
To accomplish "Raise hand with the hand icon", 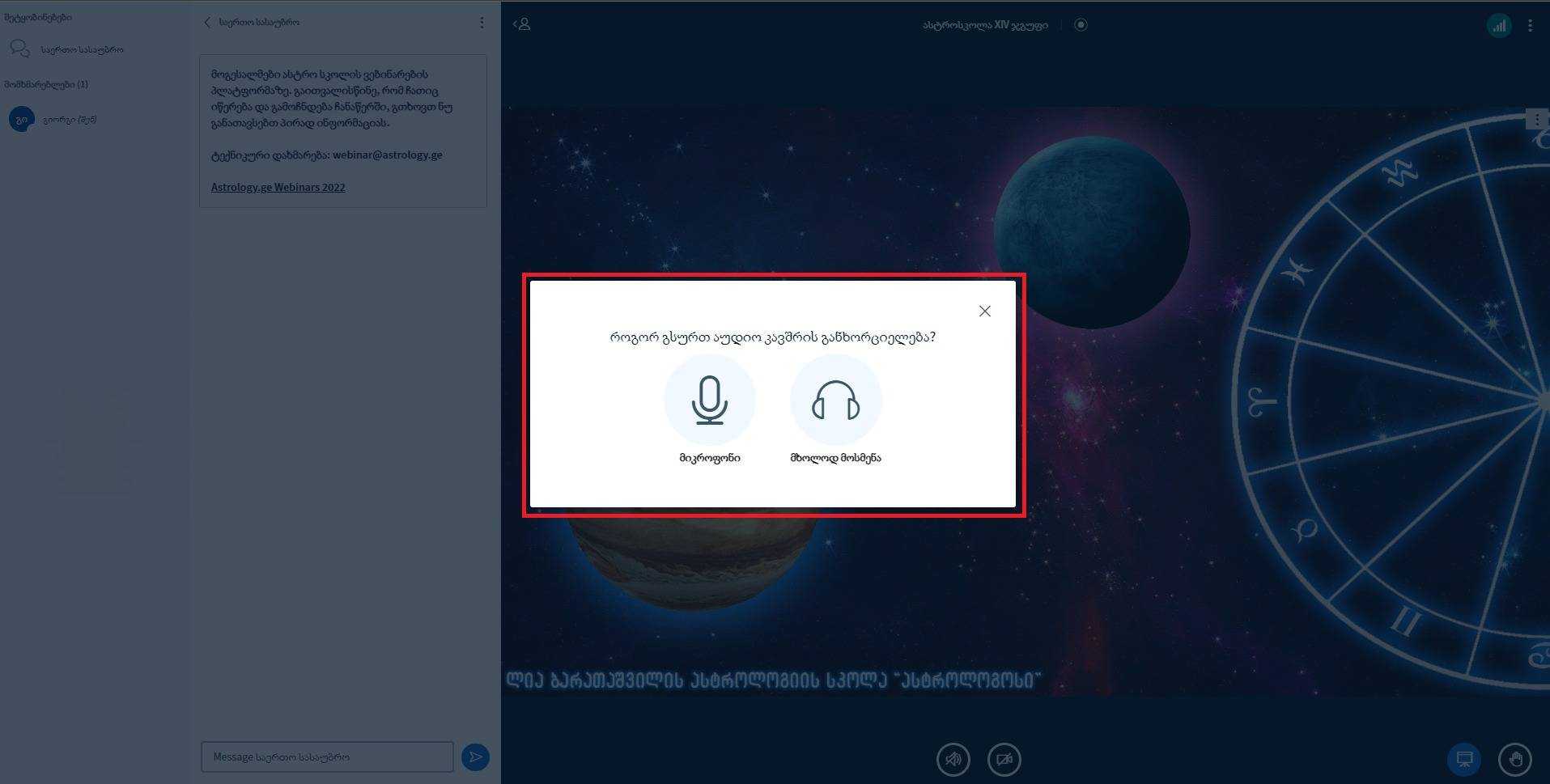I will click(1515, 759).
